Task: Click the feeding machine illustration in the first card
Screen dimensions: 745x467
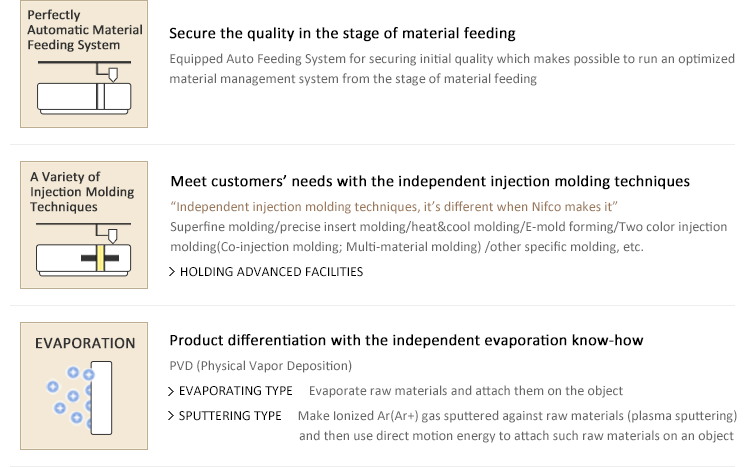Action: click(84, 87)
